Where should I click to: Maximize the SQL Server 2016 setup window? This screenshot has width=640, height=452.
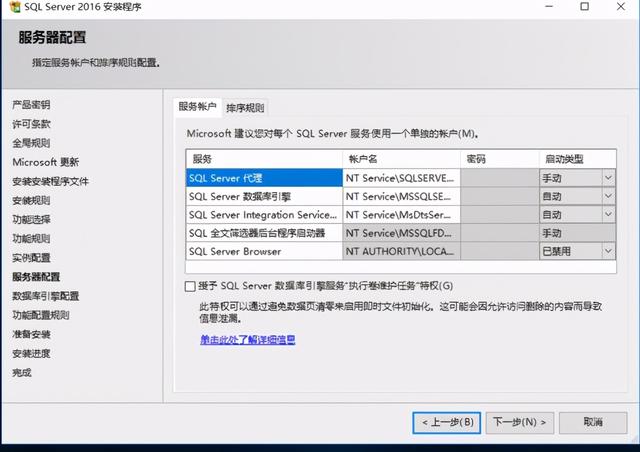click(x=584, y=7)
